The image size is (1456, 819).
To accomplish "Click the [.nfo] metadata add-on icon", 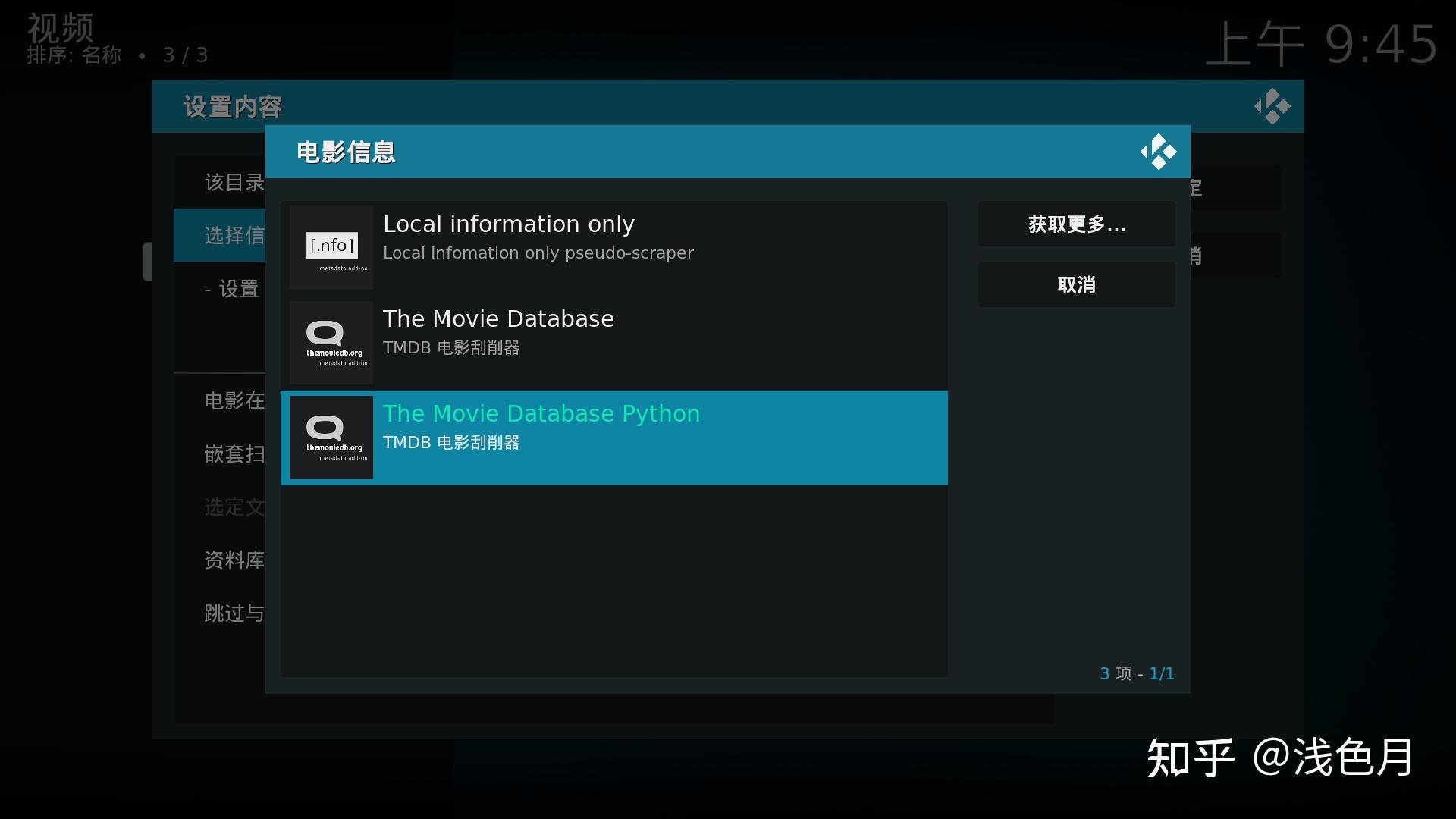I will tap(331, 248).
